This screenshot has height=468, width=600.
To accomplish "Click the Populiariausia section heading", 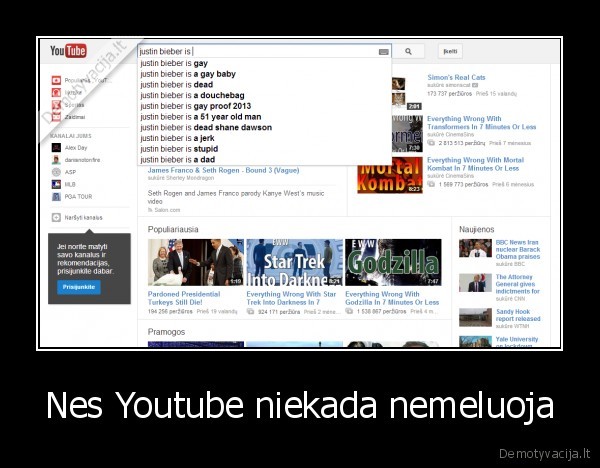I will click(173, 229).
